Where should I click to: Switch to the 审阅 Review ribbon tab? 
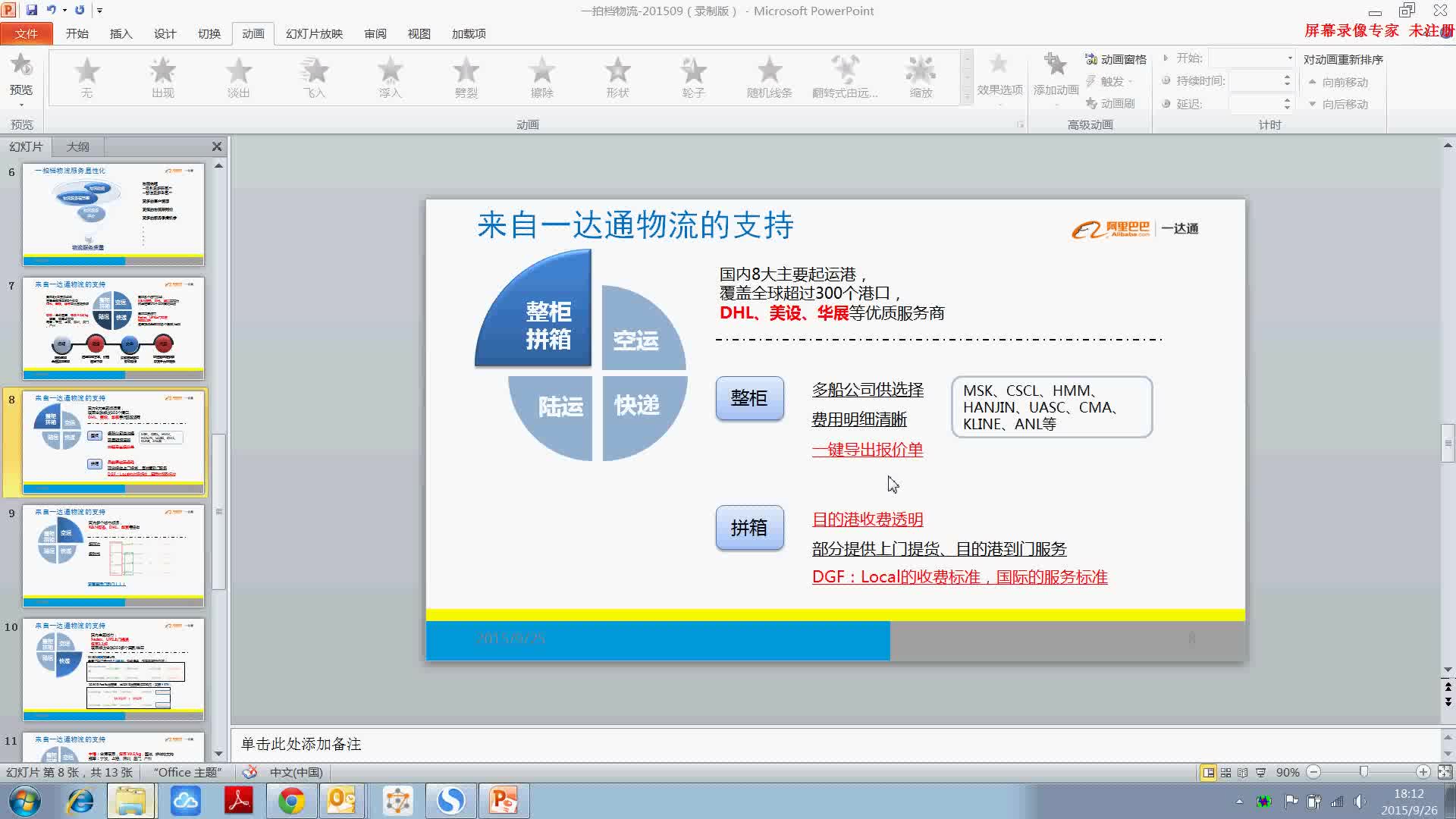pyautogui.click(x=375, y=33)
